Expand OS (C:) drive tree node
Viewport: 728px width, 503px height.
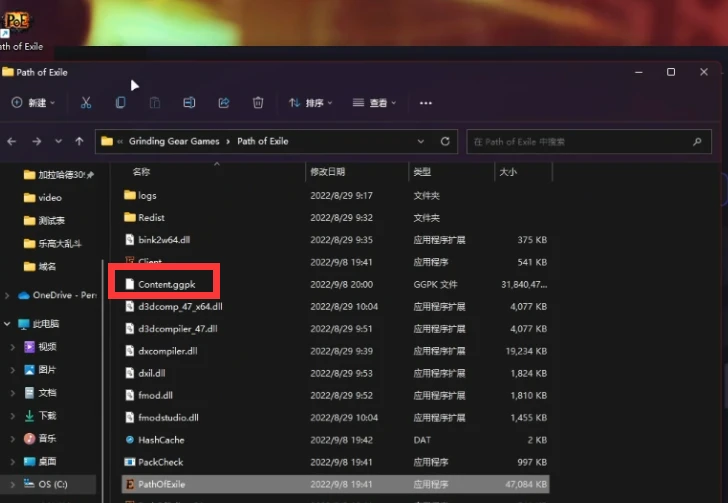tap(13, 484)
